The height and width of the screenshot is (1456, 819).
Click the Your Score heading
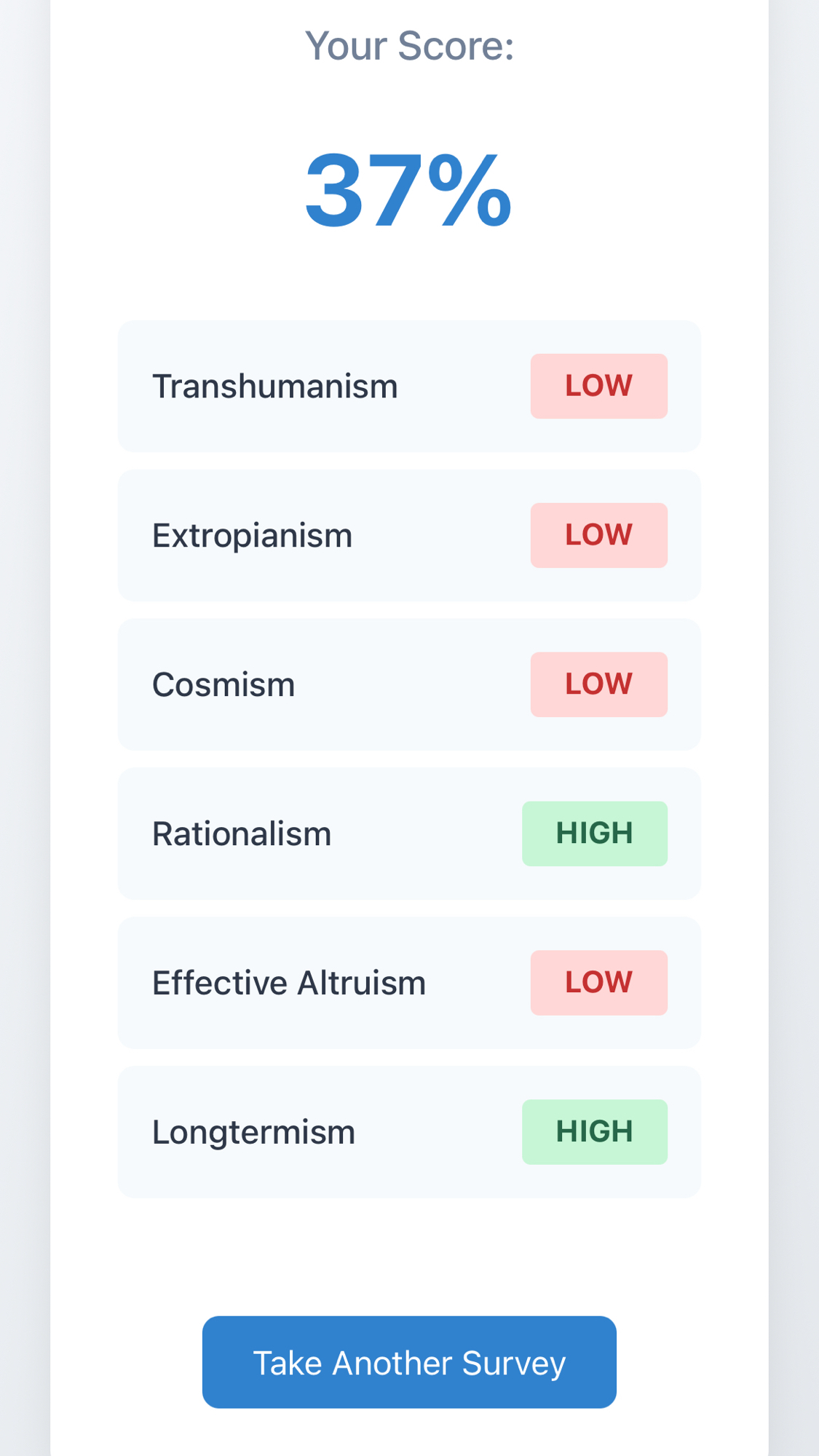click(x=409, y=46)
